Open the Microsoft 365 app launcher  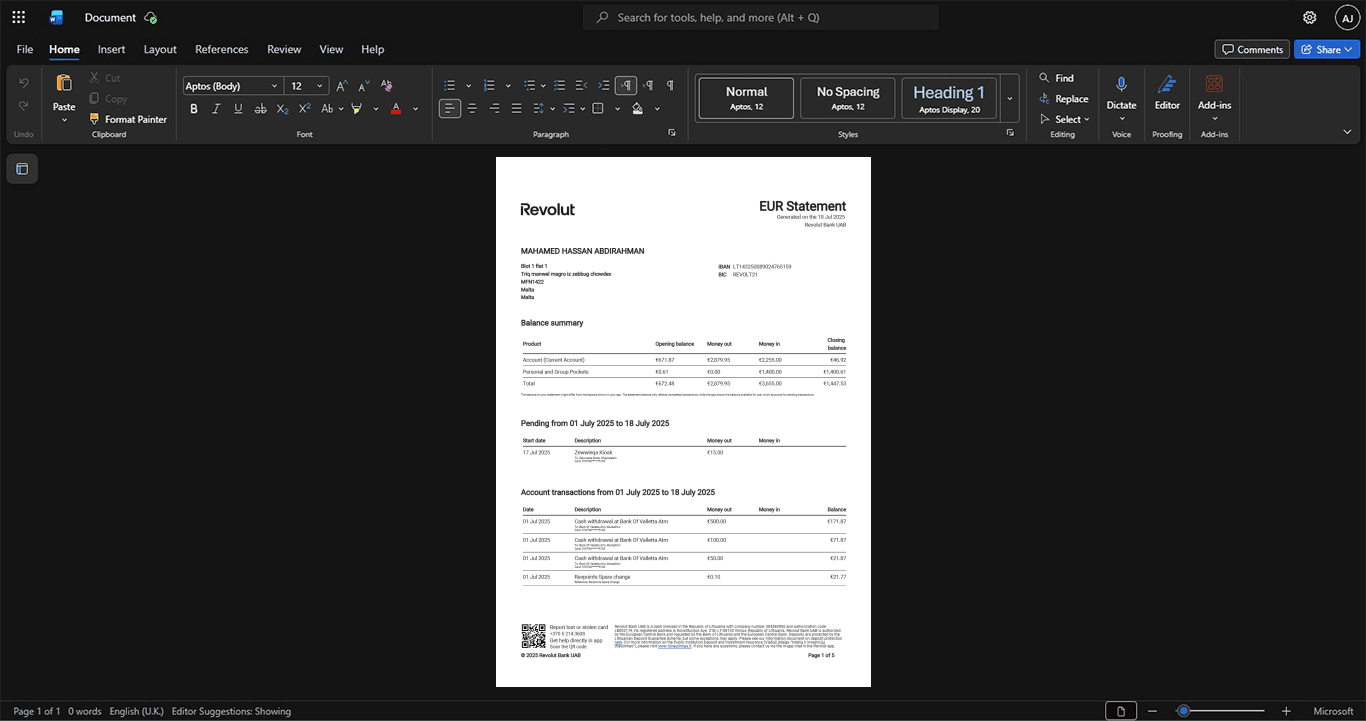click(18, 17)
